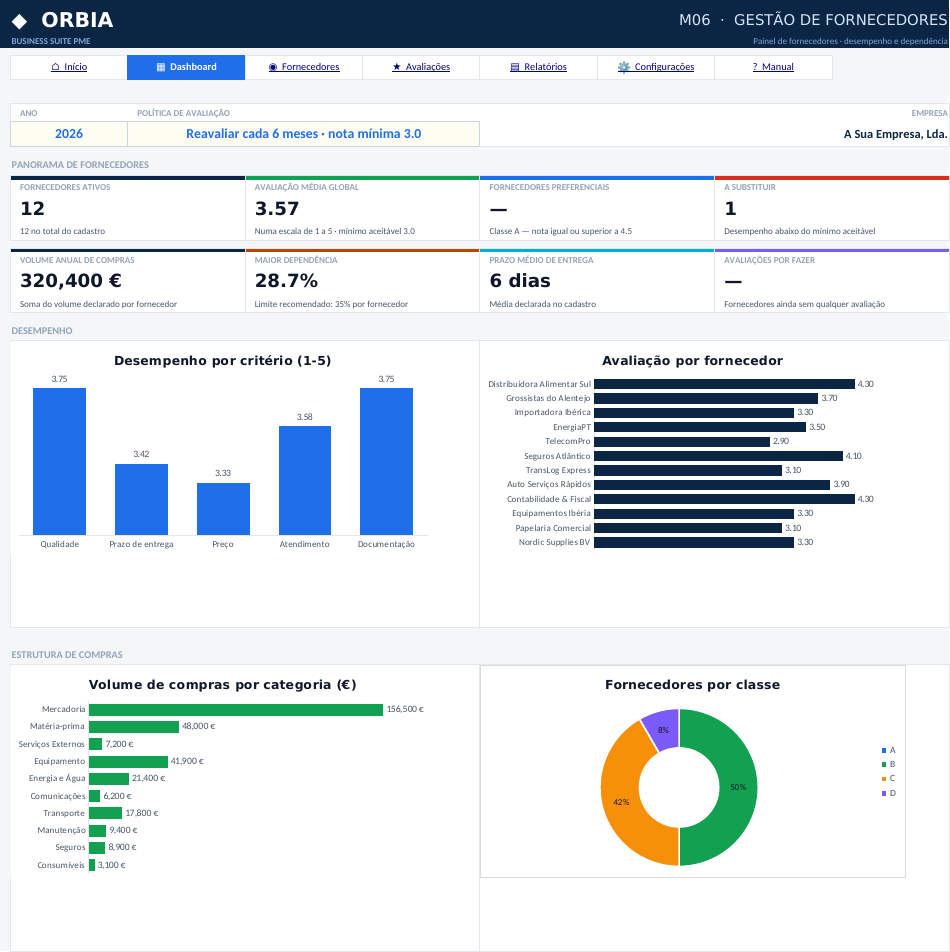950x952 pixels.
Task: Click the Transporte bar showing '17,800 €'
Action: coord(106,813)
